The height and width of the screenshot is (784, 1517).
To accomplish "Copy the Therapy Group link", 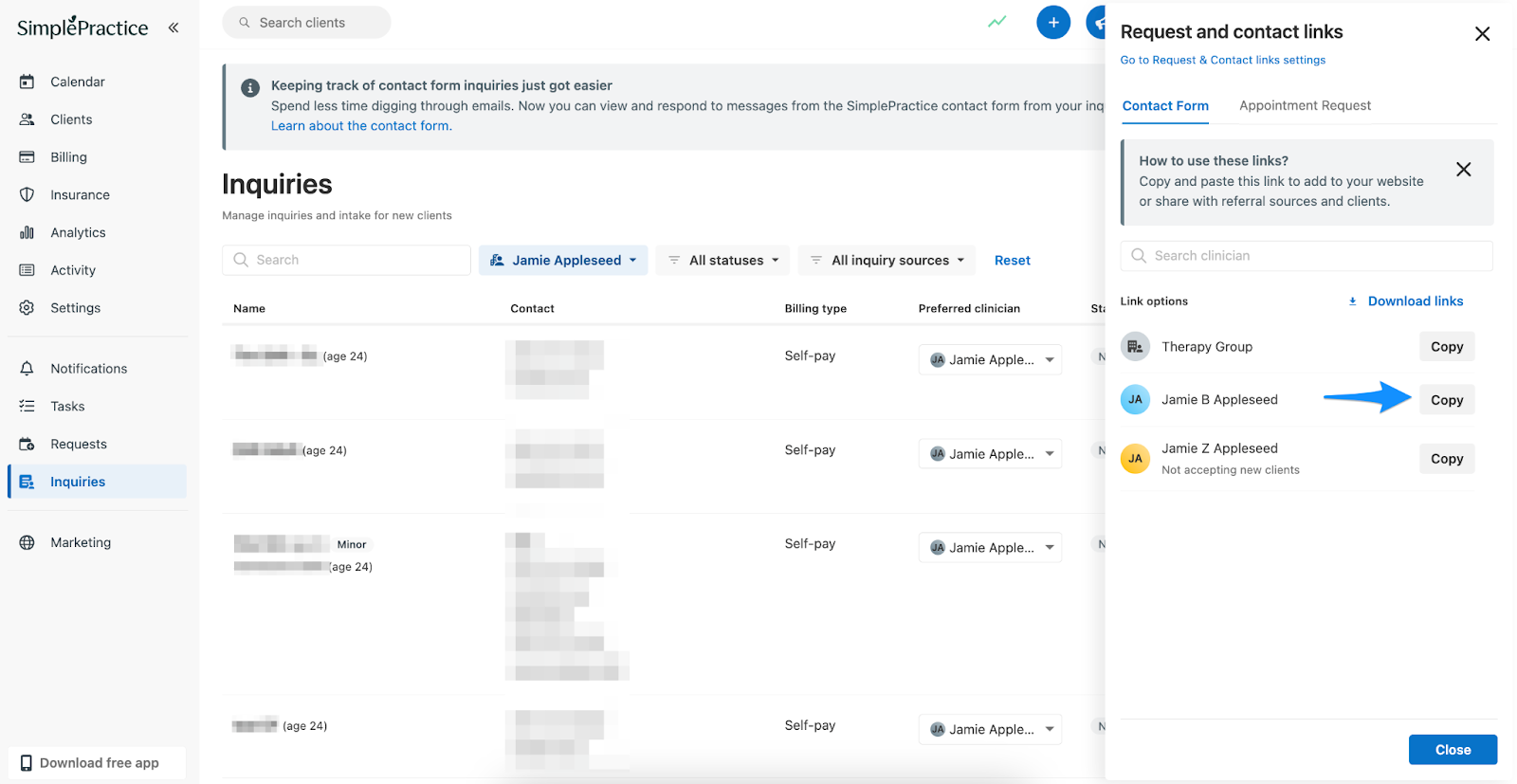I will pos(1447,347).
